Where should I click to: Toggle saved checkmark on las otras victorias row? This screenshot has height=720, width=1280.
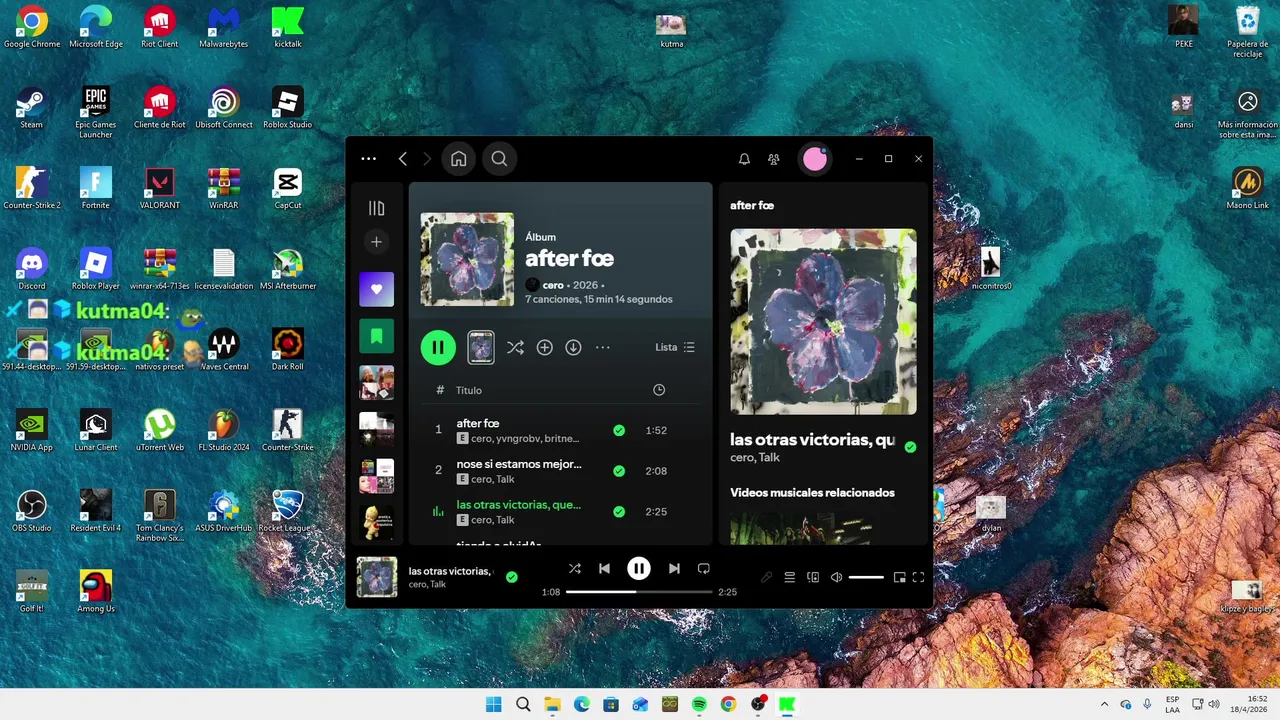619,511
